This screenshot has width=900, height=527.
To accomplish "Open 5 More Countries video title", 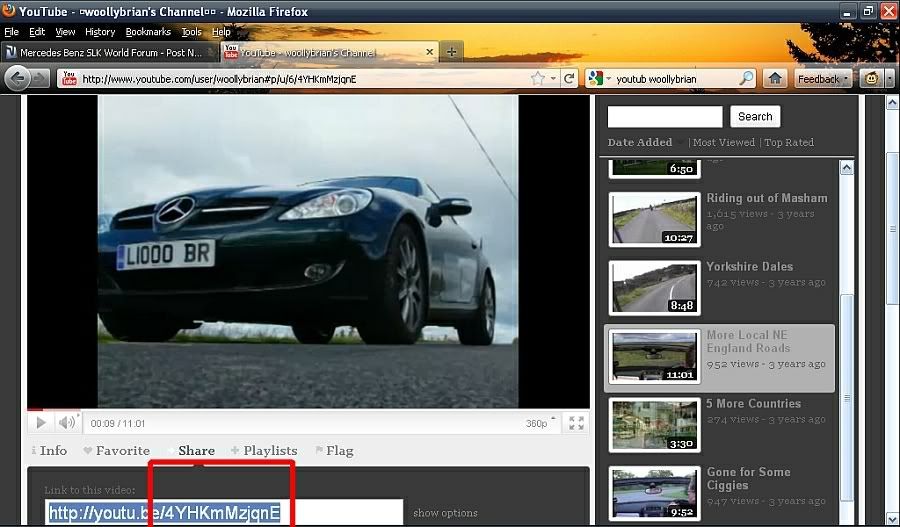I will coord(754,404).
